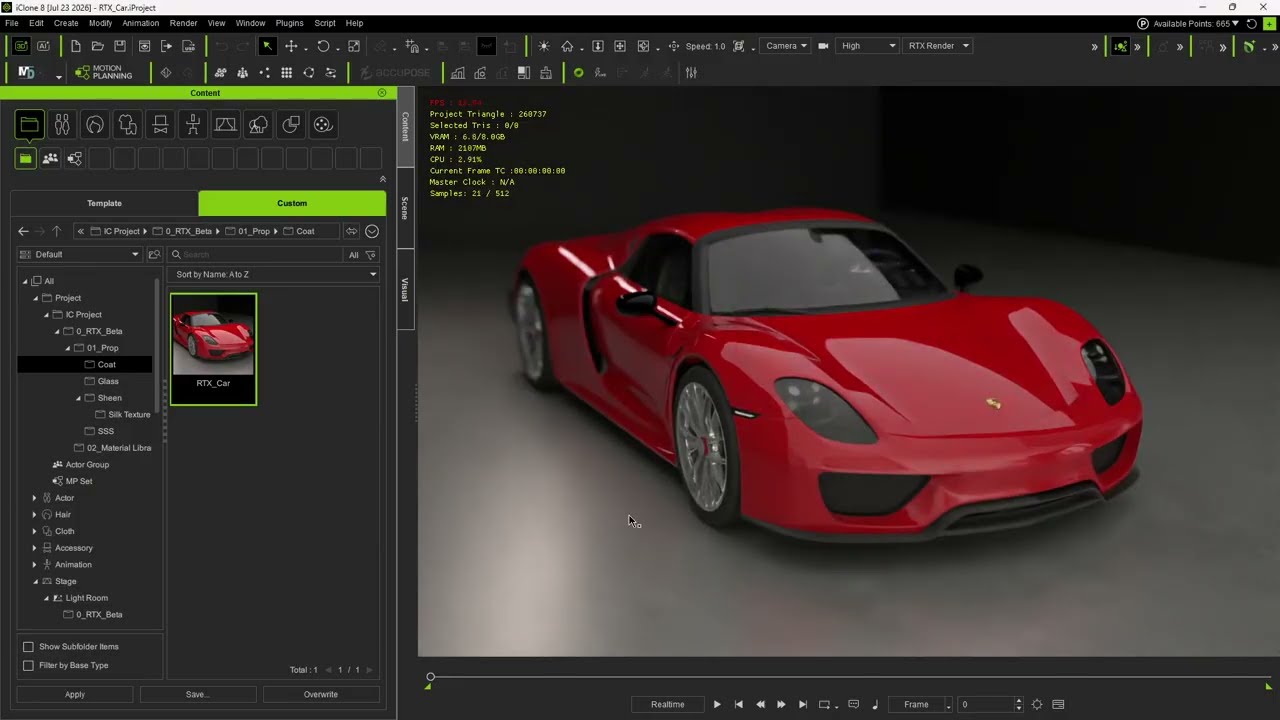Select the Accessory content category icon
The height and width of the screenshot is (720, 1280).
click(160, 124)
